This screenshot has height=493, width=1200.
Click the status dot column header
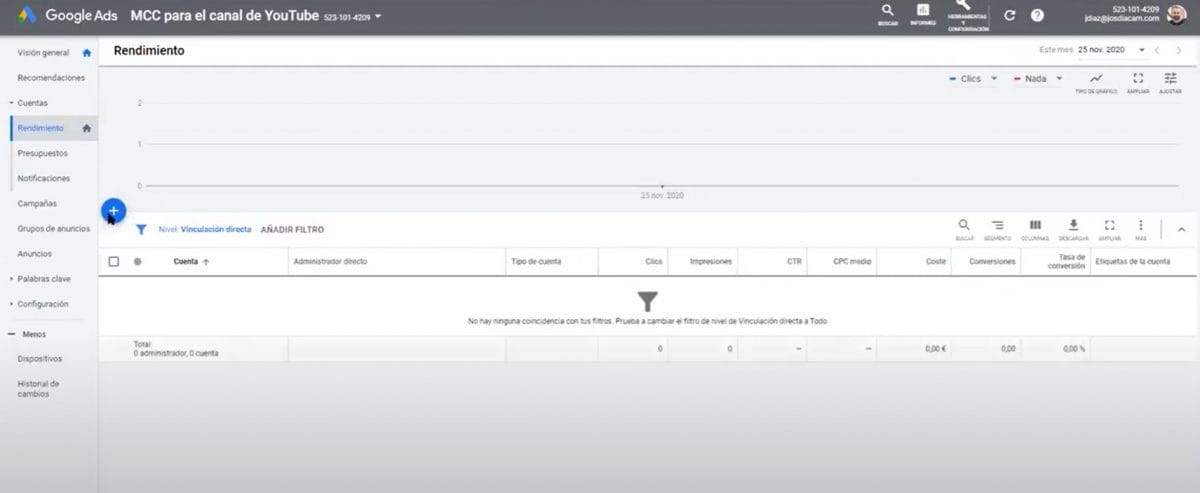pyautogui.click(x=137, y=262)
